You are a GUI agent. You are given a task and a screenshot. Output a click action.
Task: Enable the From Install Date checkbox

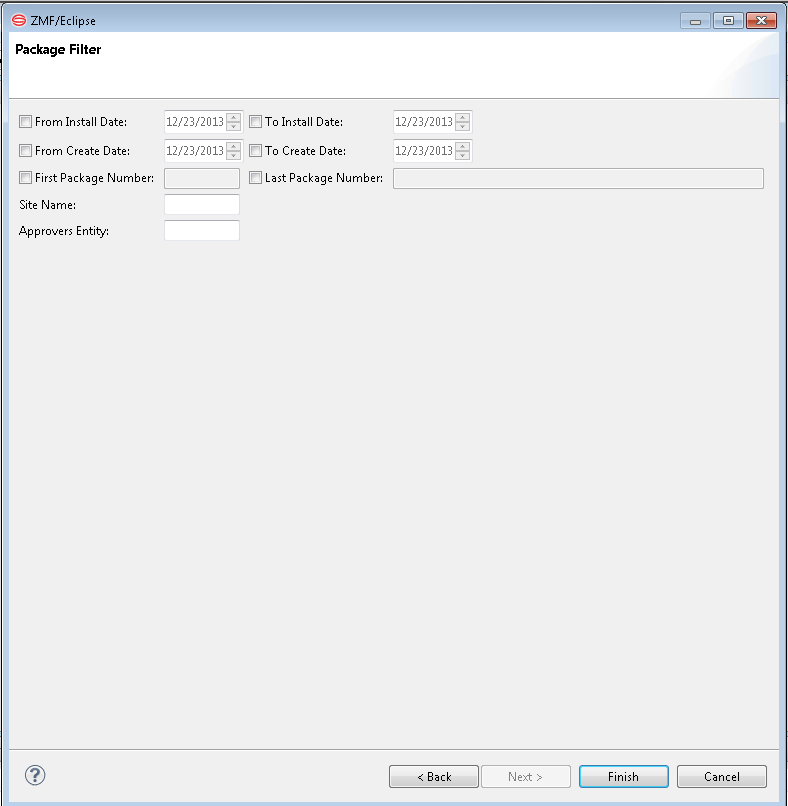(25, 122)
